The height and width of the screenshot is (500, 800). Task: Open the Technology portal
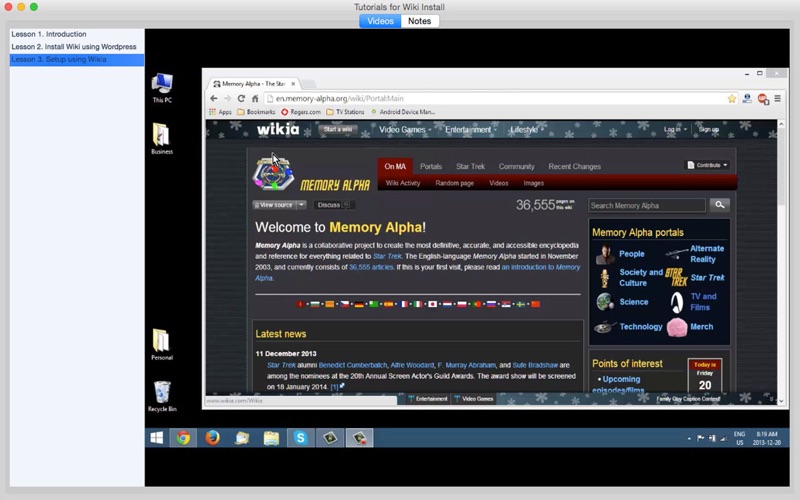point(641,327)
